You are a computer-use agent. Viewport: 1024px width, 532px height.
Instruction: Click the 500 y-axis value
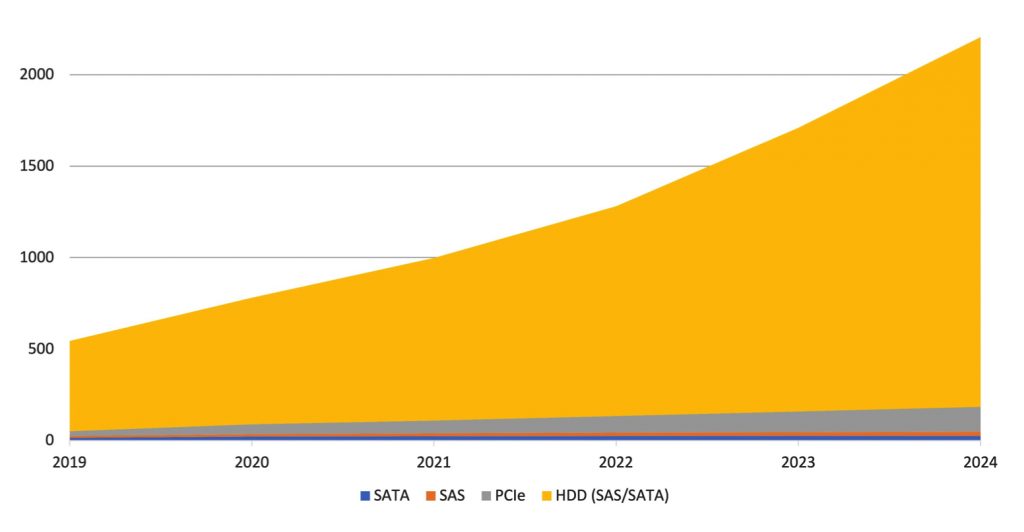pyautogui.click(x=41, y=349)
